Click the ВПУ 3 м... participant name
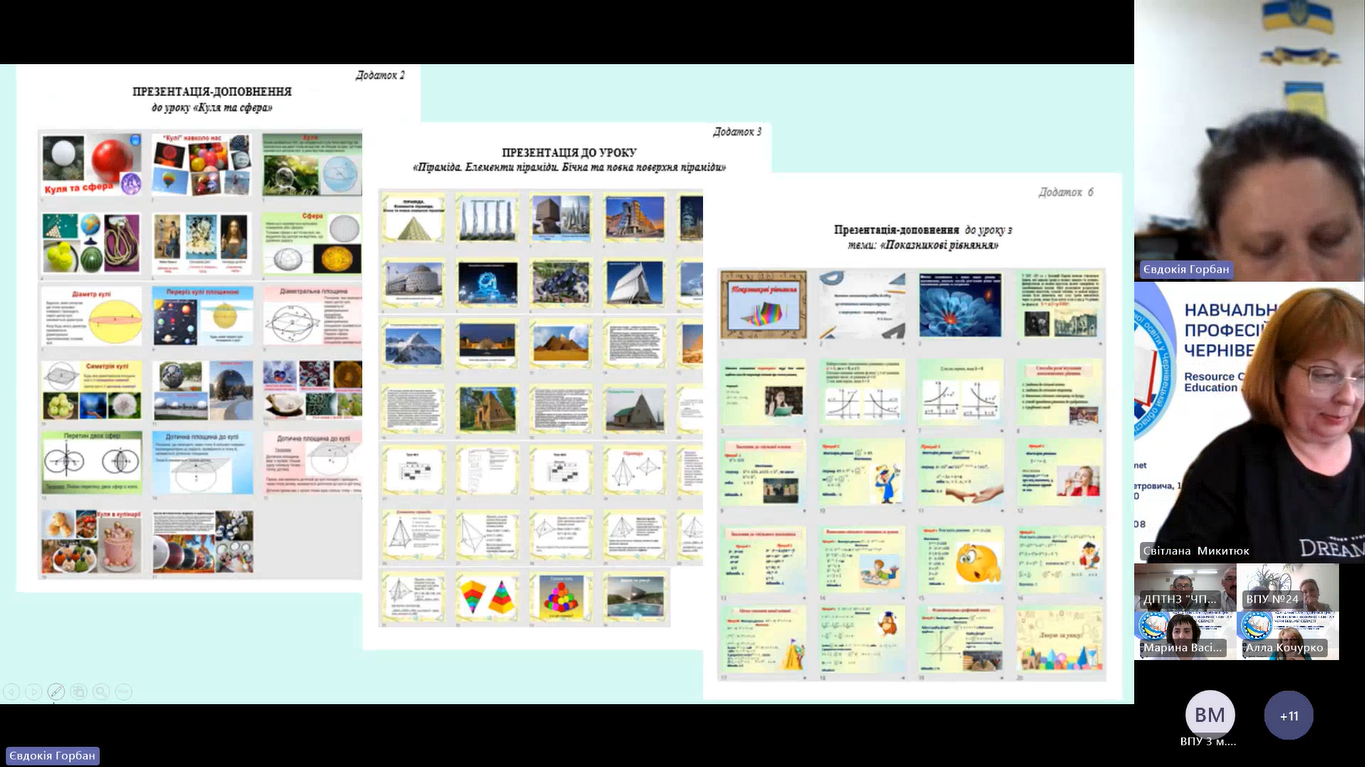The height and width of the screenshot is (767, 1365). pos(1208,741)
